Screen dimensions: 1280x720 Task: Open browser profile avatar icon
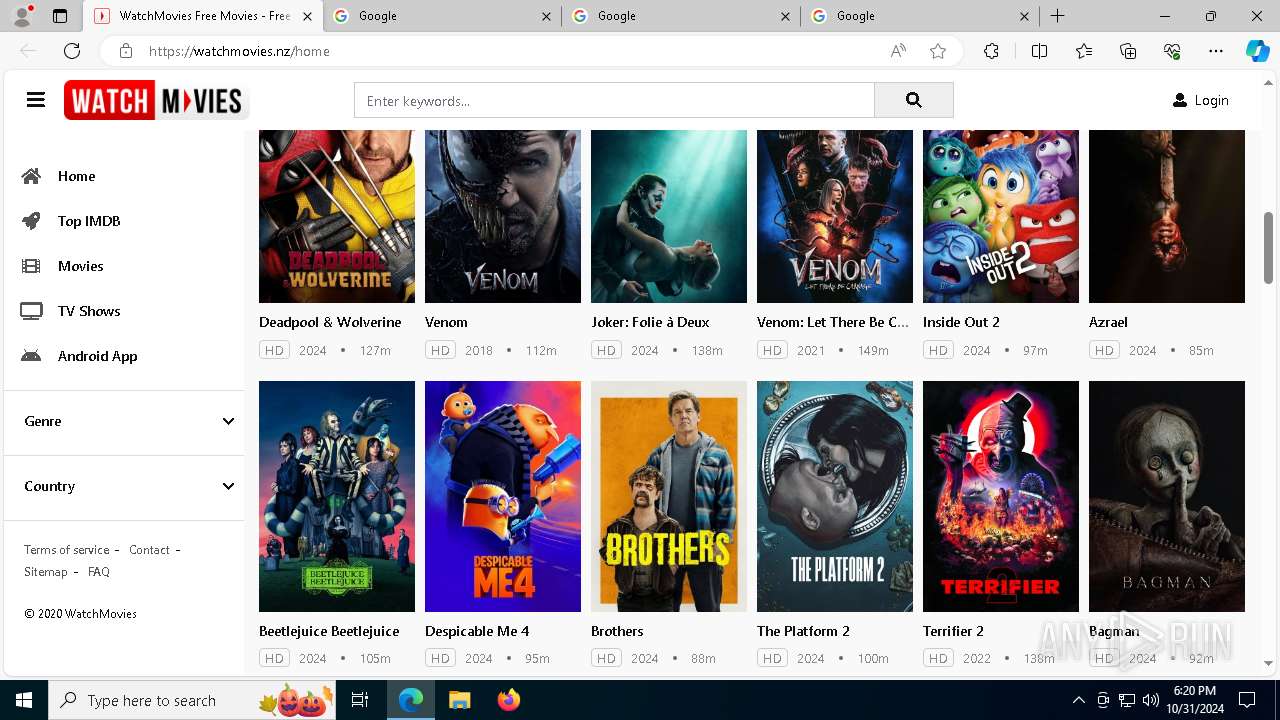coord(22,16)
